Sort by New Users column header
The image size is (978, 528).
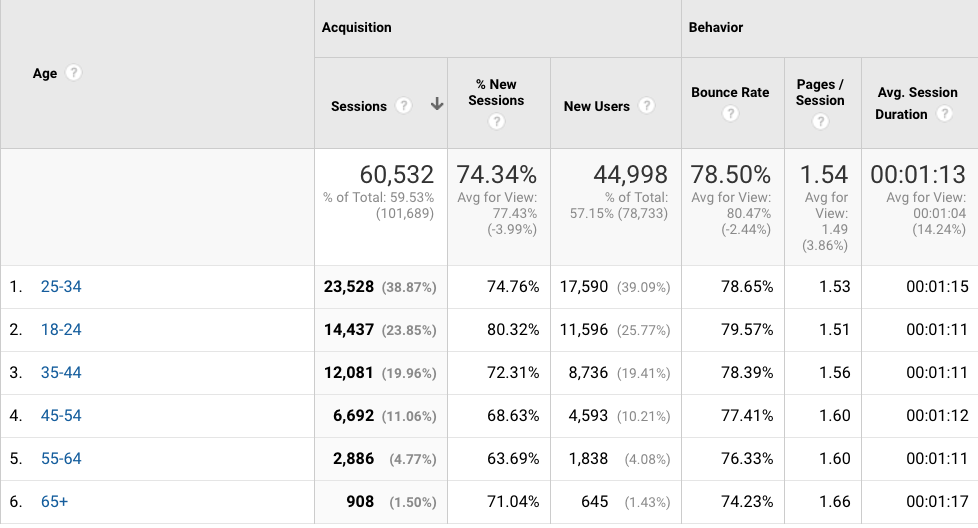click(x=596, y=106)
